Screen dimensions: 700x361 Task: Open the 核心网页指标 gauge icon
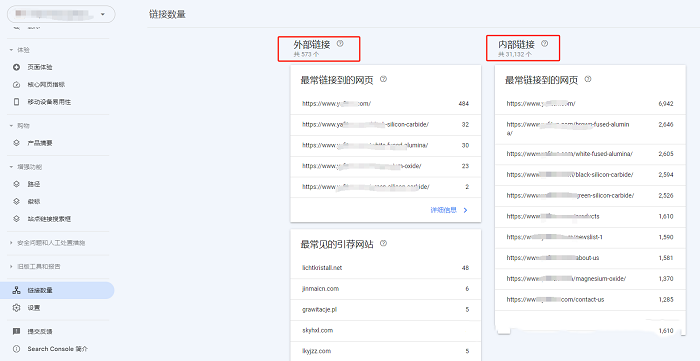point(17,84)
